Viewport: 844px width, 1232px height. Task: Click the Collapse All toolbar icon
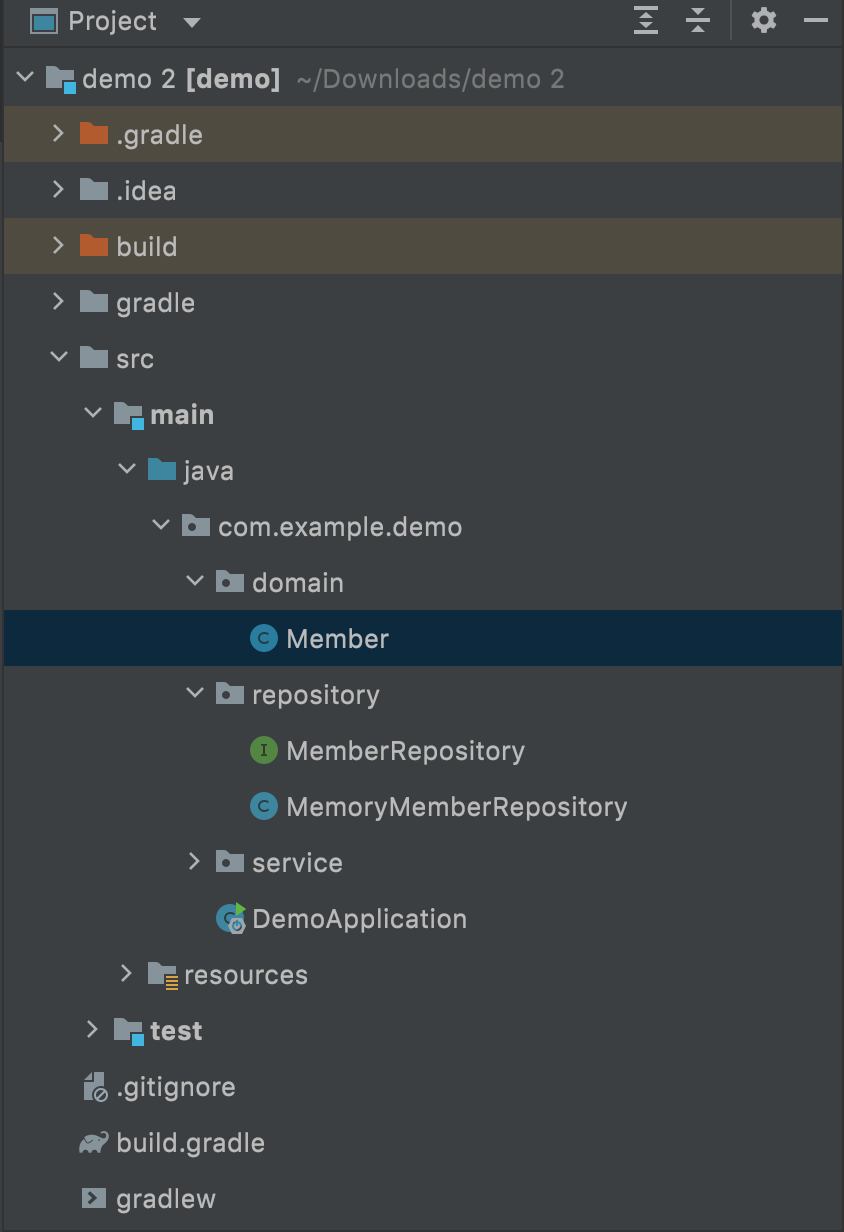tap(698, 20)
